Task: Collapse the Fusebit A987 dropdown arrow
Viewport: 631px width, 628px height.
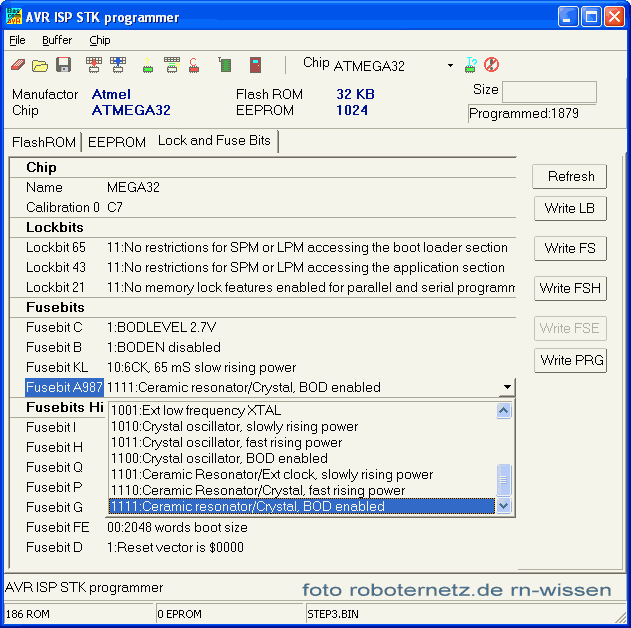Action: (x=507, y=388)
